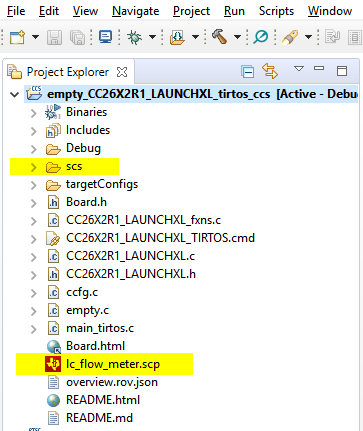Screen dimensions: 363x431
Task: Expand the Includes node
Action: pos(33,131)
